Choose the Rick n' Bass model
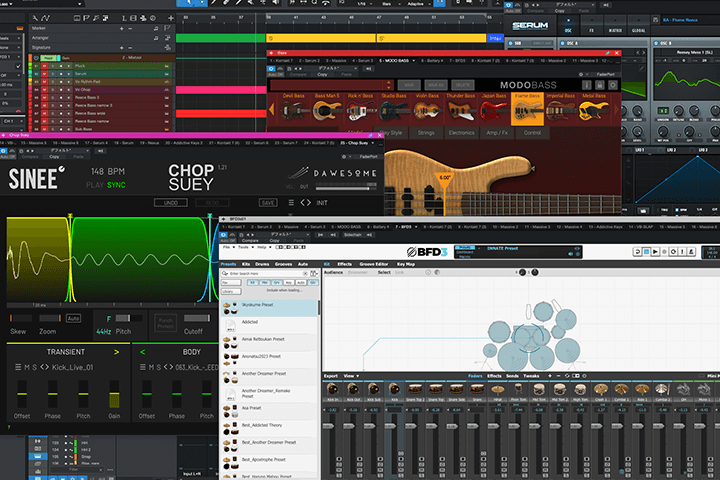The width and height of the screenshot is (720, 480). click(360, 109)
